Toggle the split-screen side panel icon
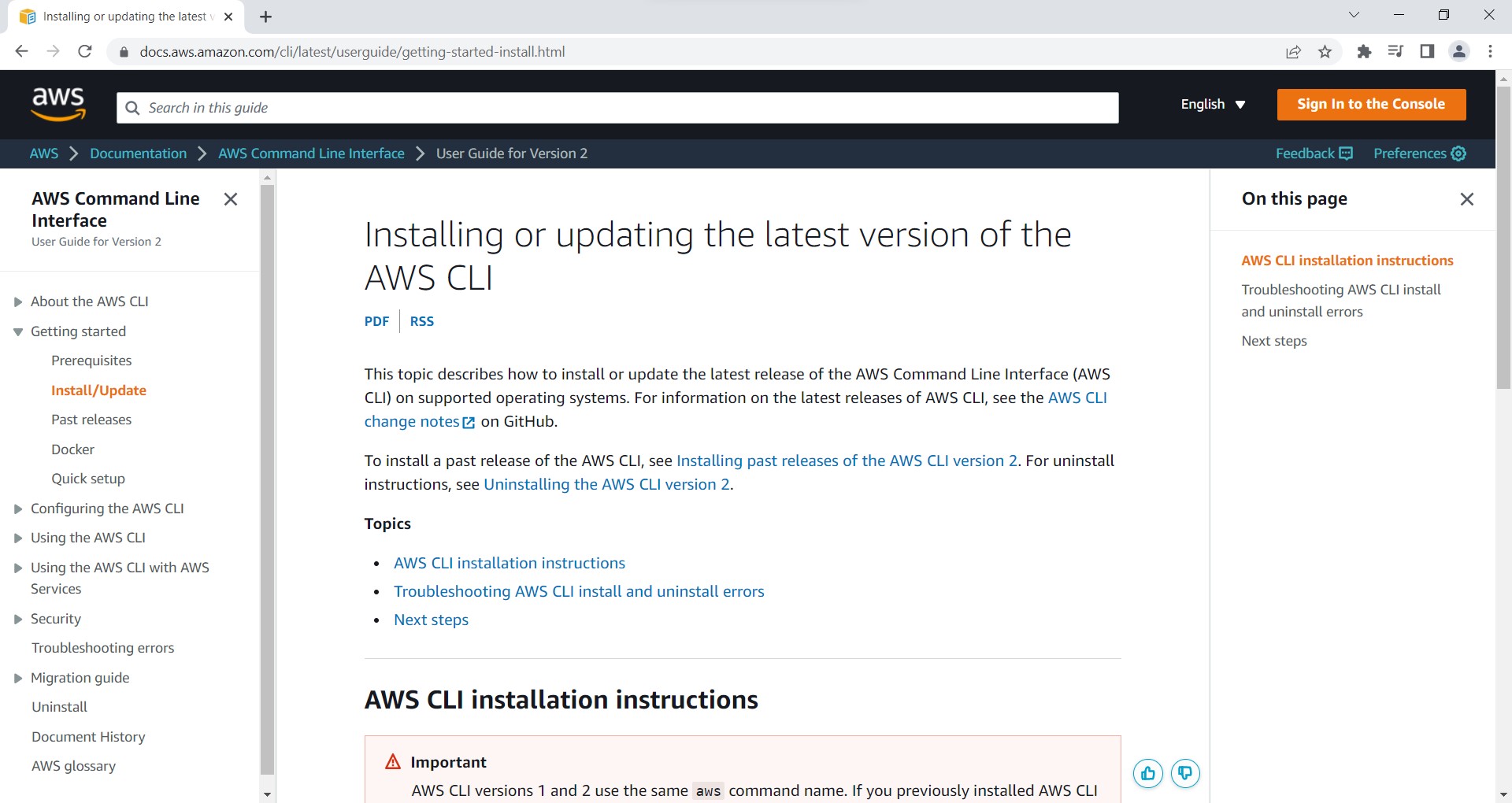This screenshot has height=803, width=1512. click(x=1426, y=51)
